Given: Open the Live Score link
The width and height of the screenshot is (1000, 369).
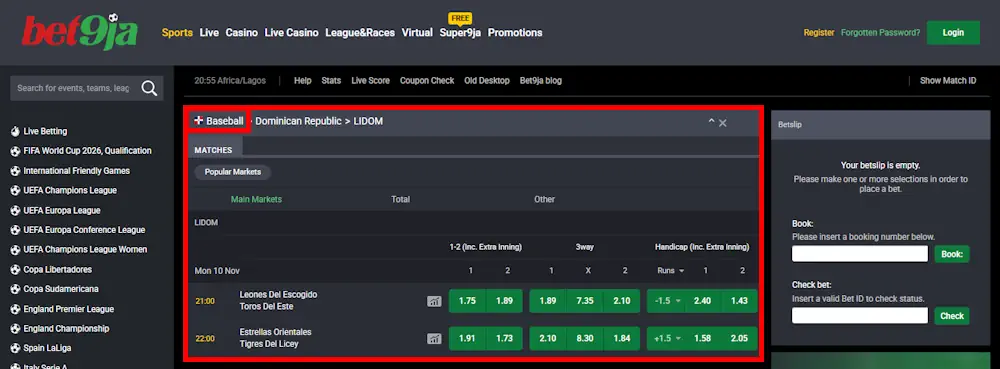Looking at the screenshot, I should 371,81.
